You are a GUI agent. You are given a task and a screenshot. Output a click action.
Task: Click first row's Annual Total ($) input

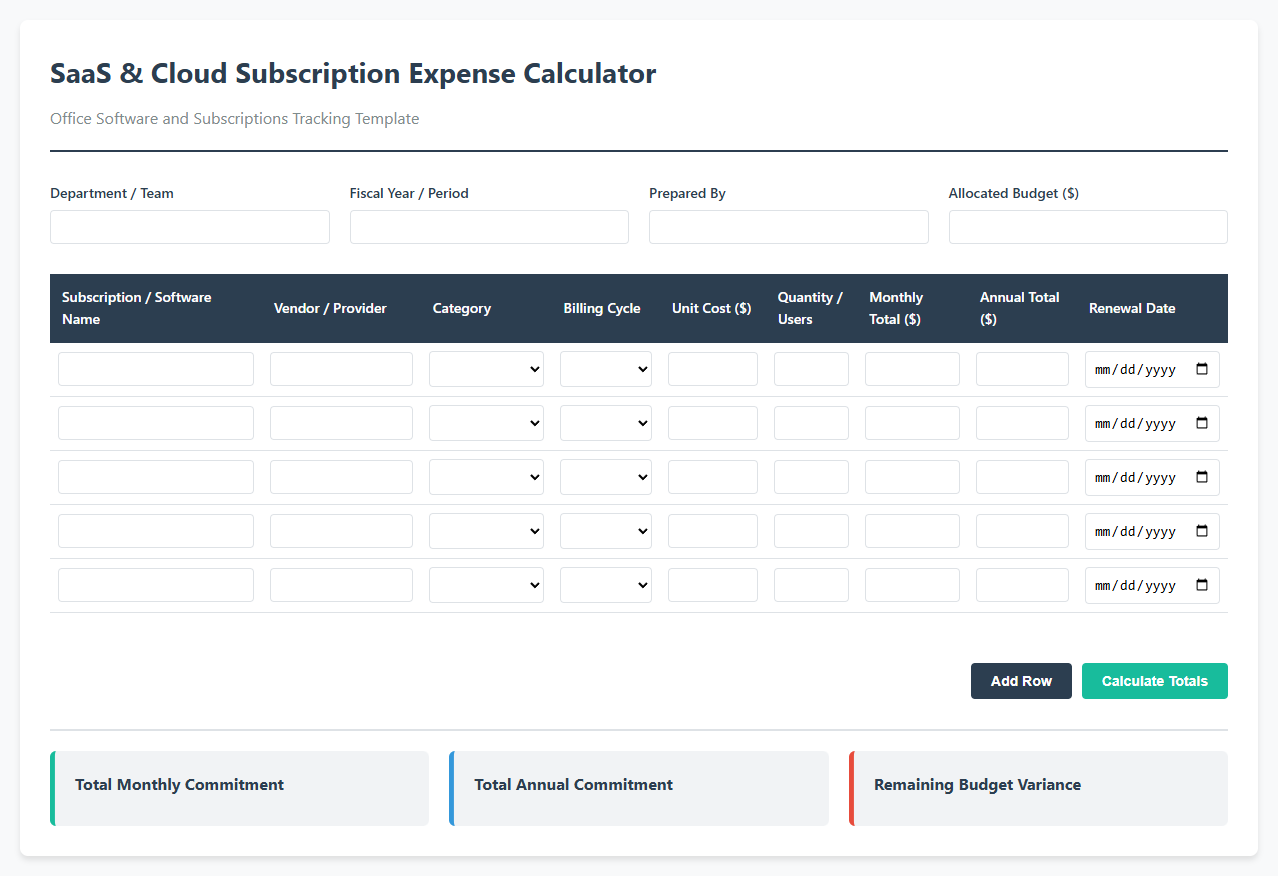[x=1022, y=369]
